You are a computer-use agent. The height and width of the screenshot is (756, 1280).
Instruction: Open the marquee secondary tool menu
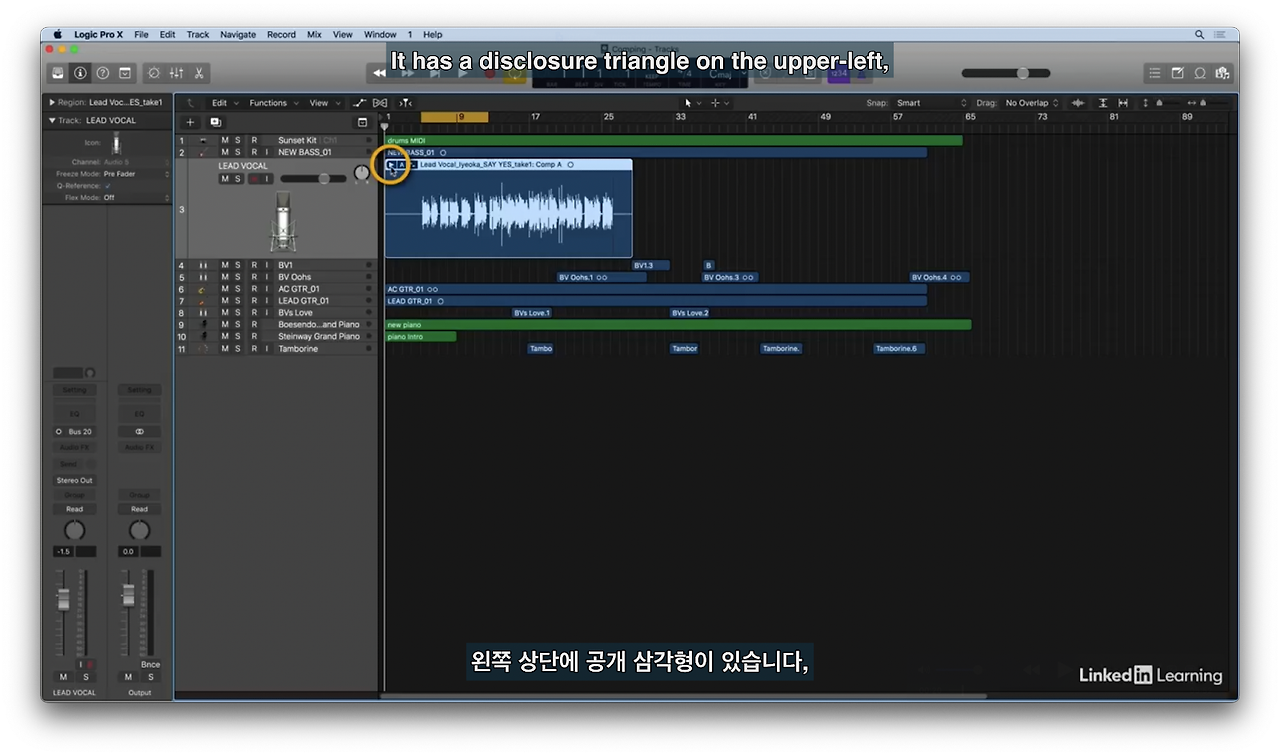[719, 103]
